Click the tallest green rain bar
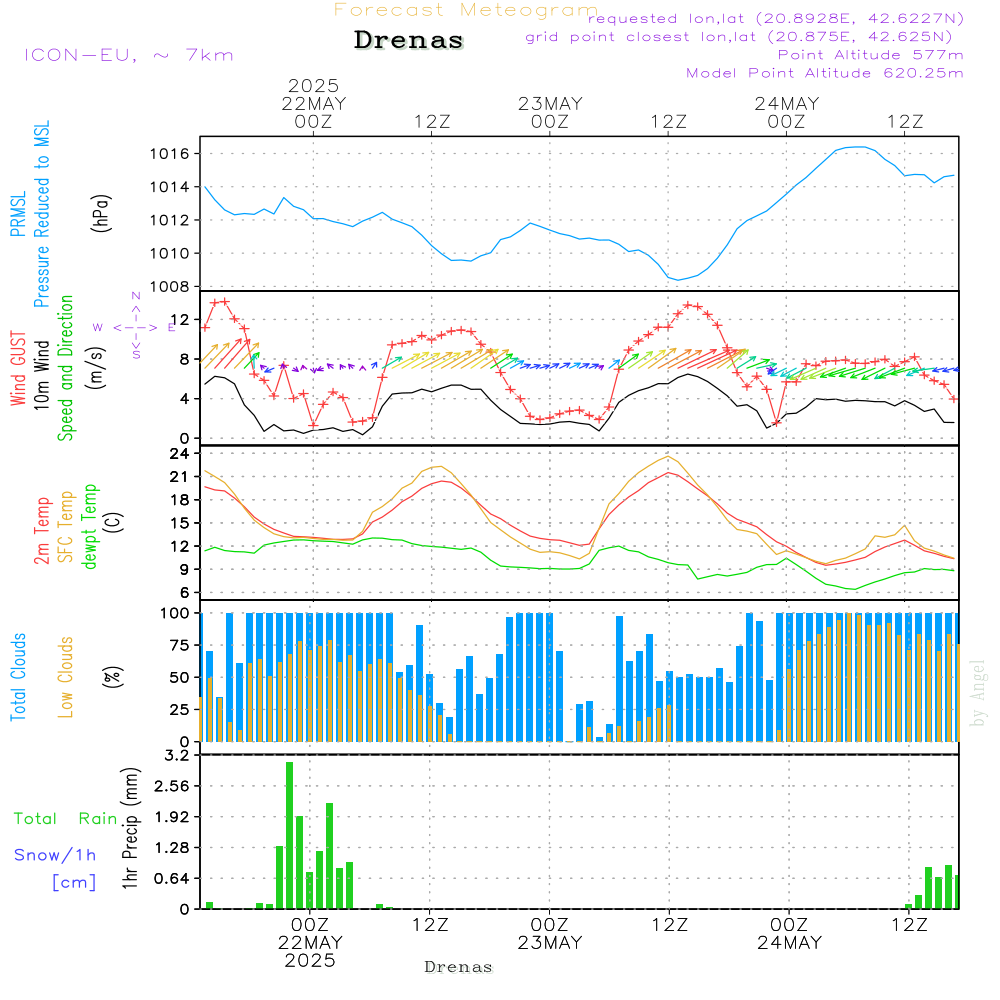 (289, 835)
